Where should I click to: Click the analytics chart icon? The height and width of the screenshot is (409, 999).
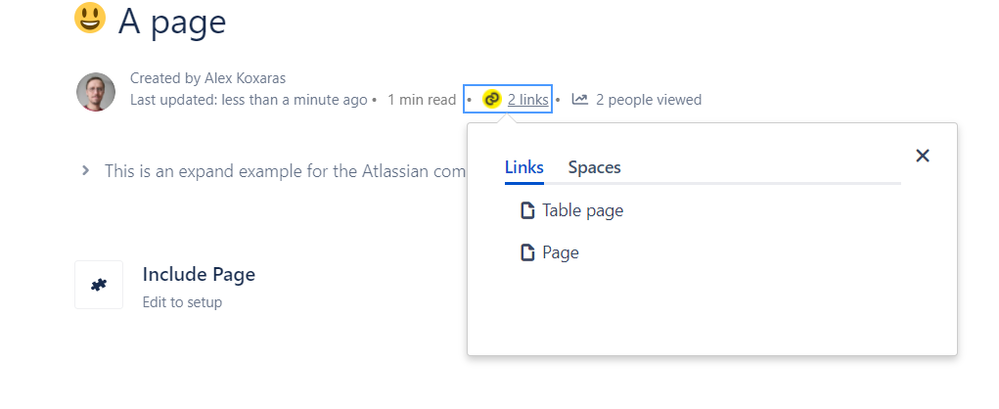579,99
